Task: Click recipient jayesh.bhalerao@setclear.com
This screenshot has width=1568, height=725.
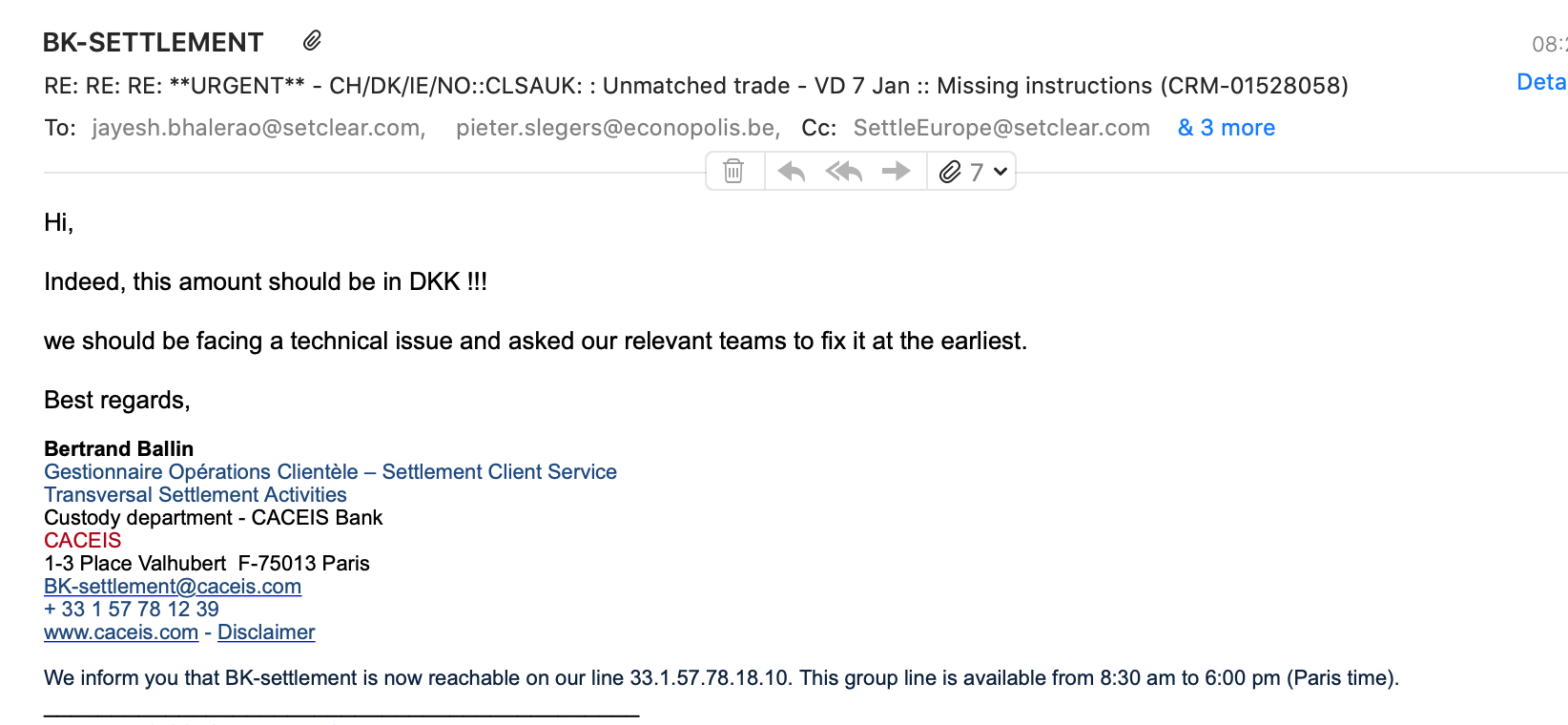Action: 258,128
